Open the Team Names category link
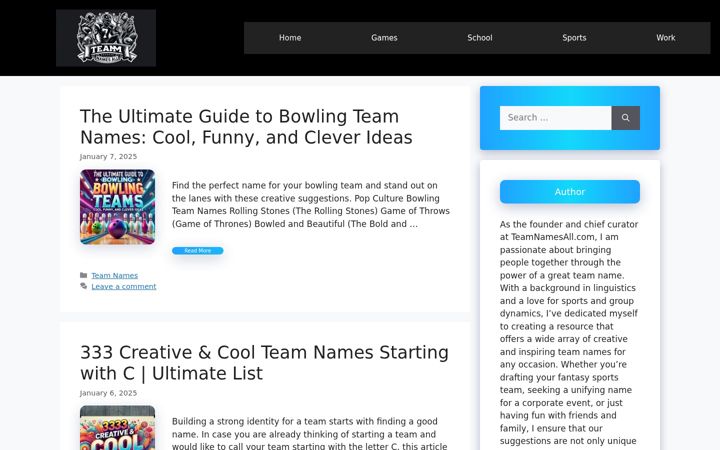The image size is (720, 450). 115,276
